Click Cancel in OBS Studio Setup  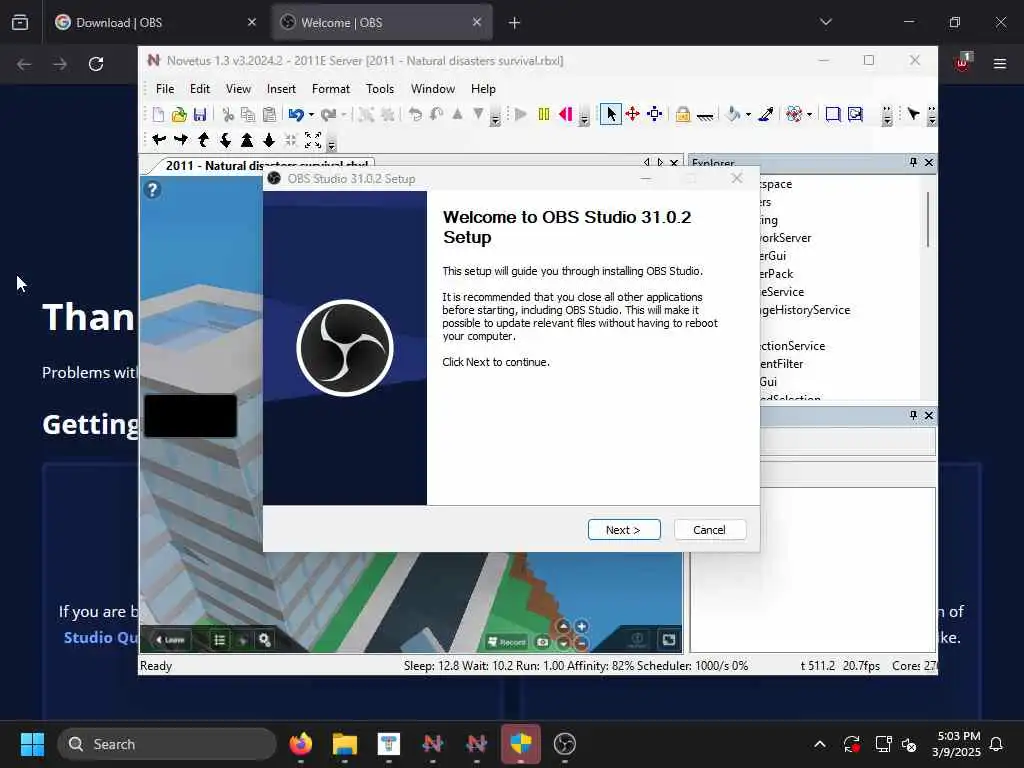coord(709,530)
